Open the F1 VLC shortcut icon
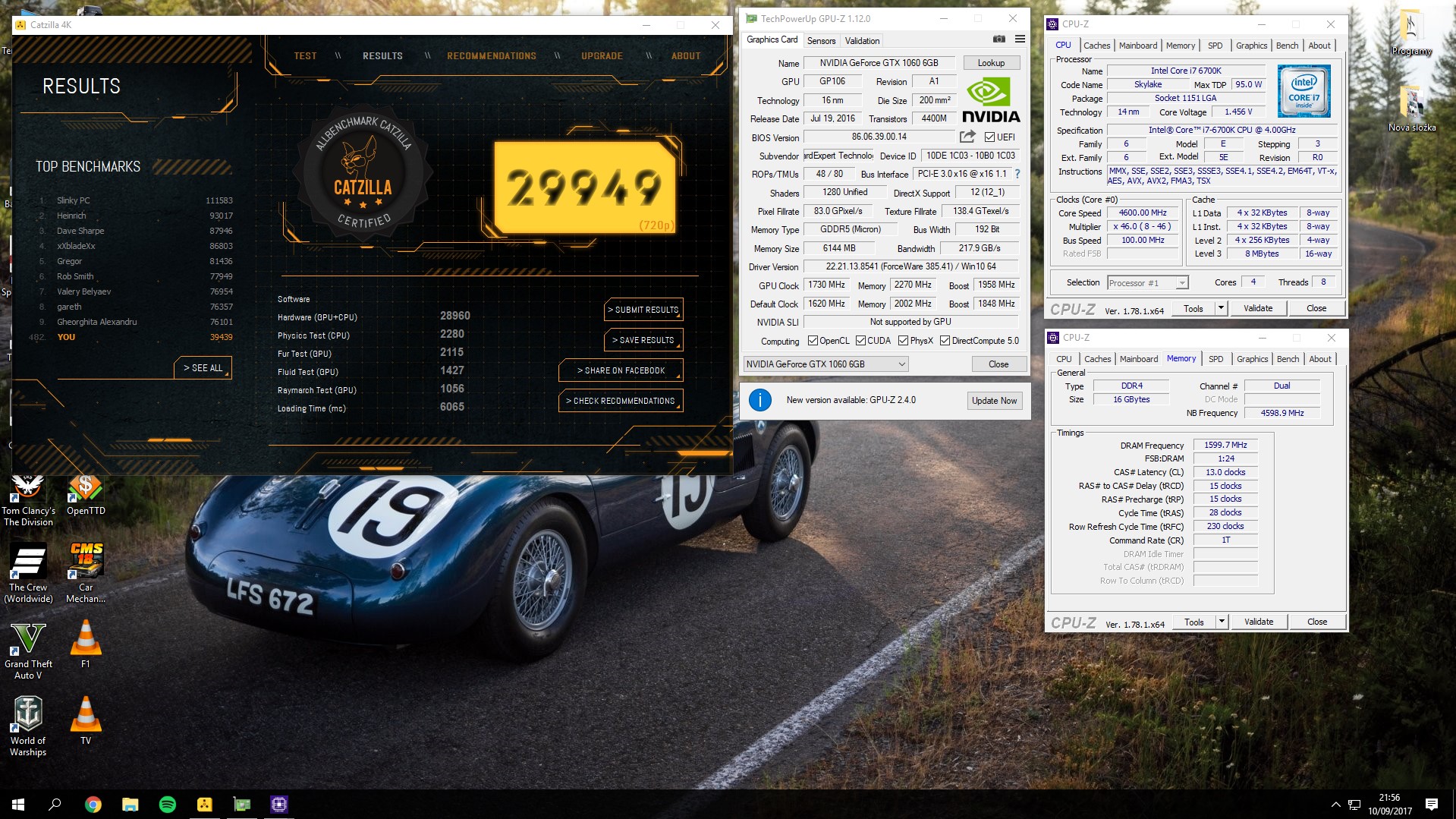Viewport: 1456px width, 819px height. [x=86, y=645]
